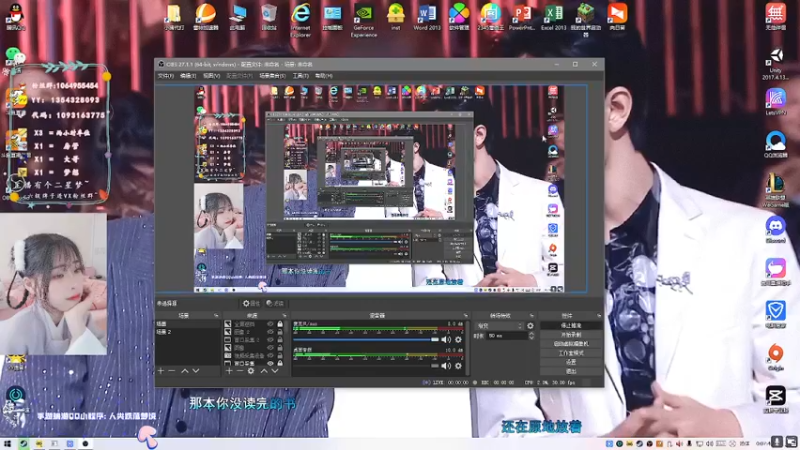Move selected source down in the list
The height and width of the screenshot is (450, 800).
[x=274, y=371]
